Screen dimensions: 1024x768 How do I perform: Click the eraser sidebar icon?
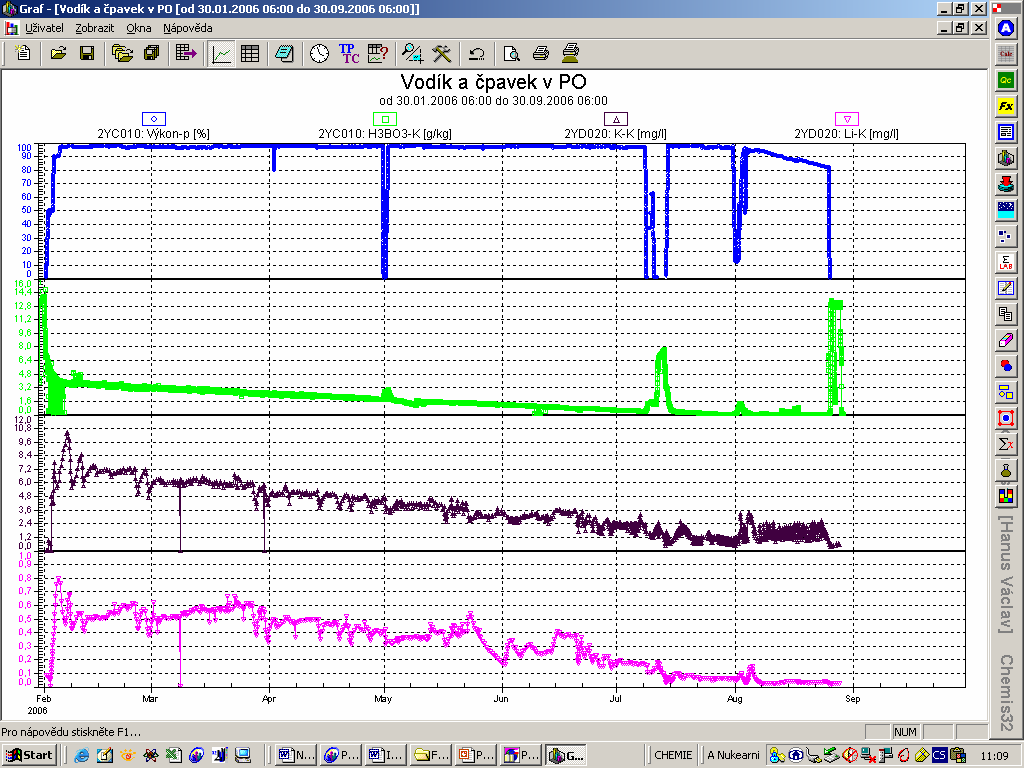tap(1006, 340)
